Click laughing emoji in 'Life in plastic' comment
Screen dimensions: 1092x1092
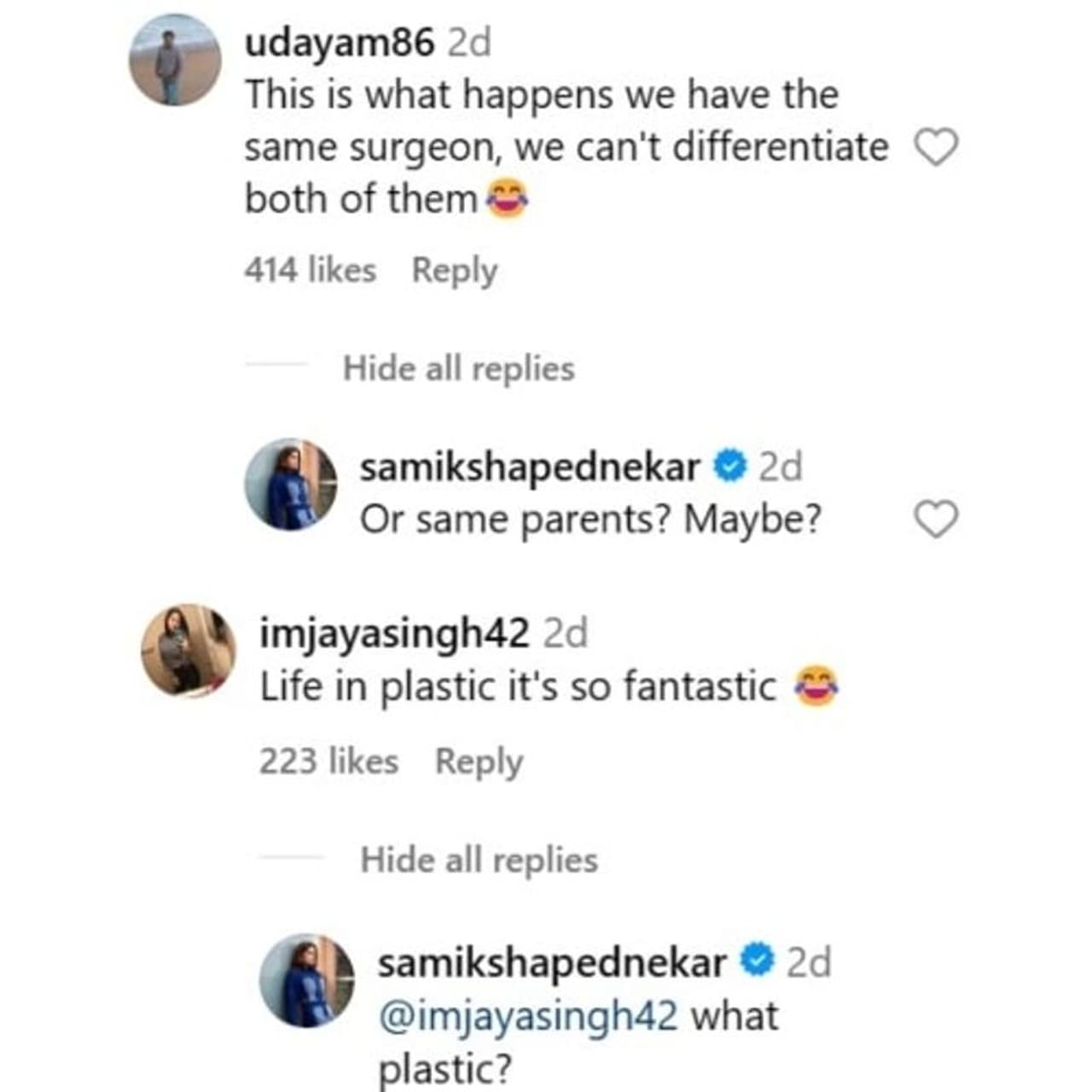click(x=816, y=687)
